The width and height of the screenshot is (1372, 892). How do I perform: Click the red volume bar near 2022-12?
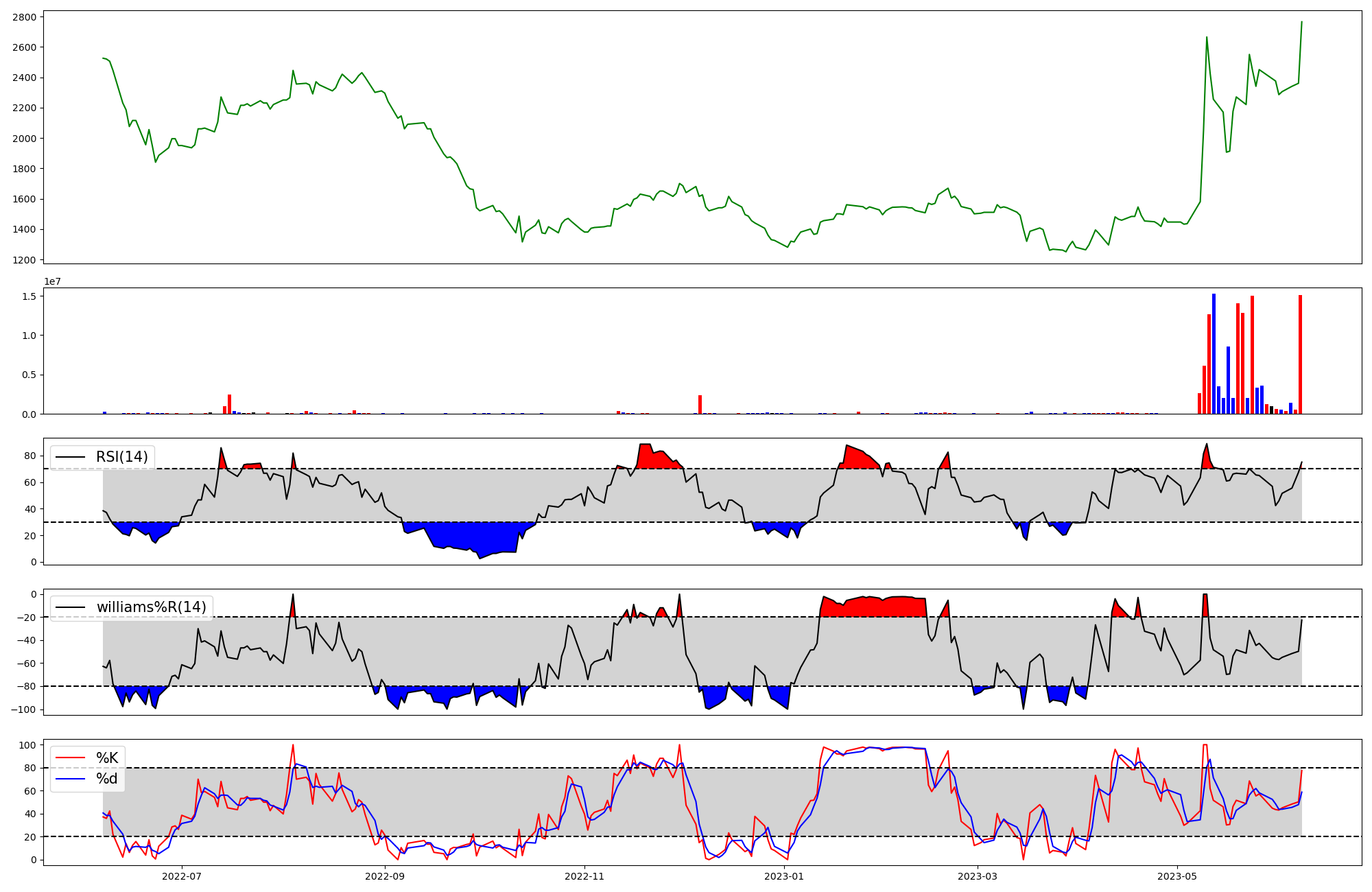coord(700,404)
